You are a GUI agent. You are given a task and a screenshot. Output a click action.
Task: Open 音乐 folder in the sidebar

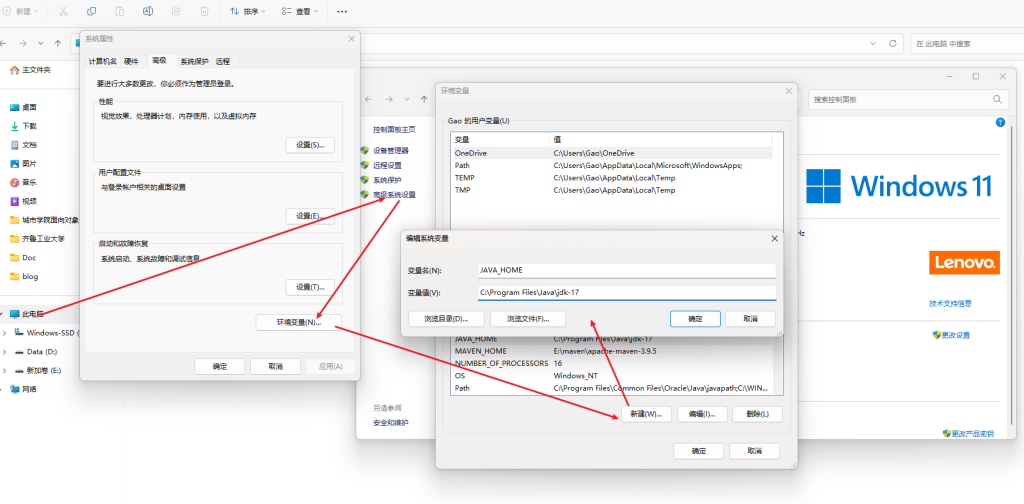24,182
